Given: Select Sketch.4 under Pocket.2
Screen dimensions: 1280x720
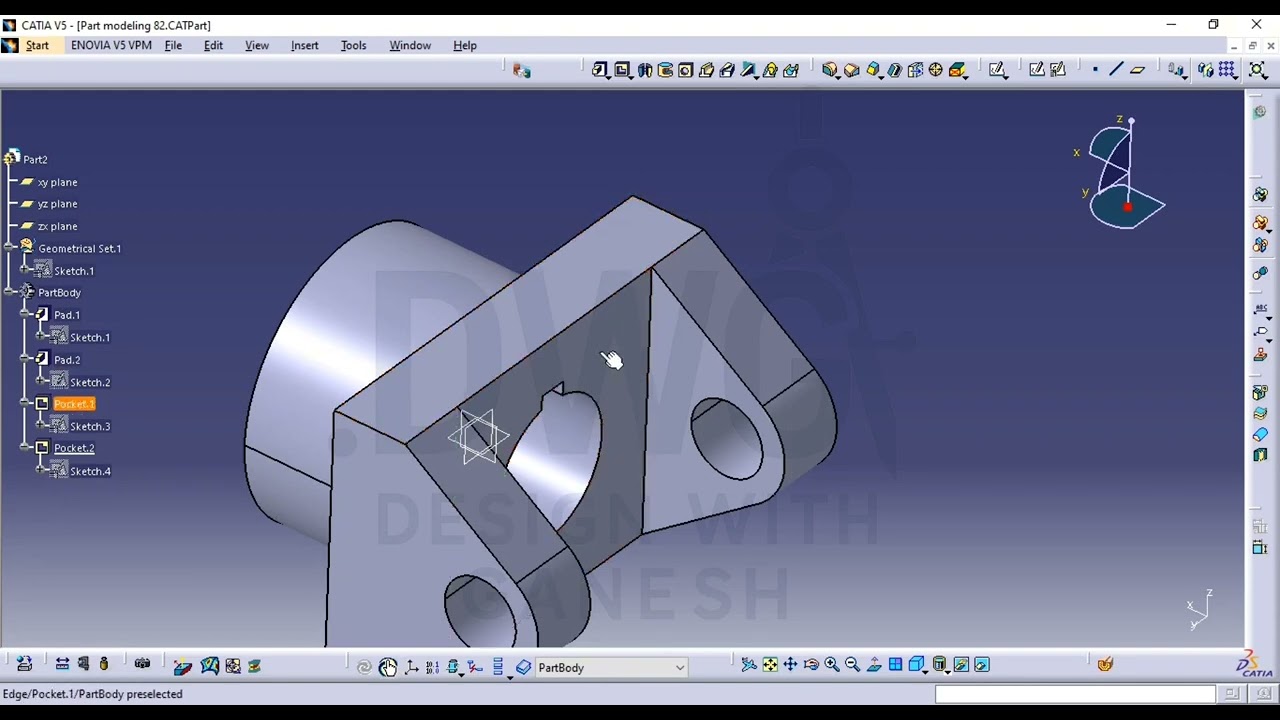Looking at the screenshot, I should click(90, 471).
